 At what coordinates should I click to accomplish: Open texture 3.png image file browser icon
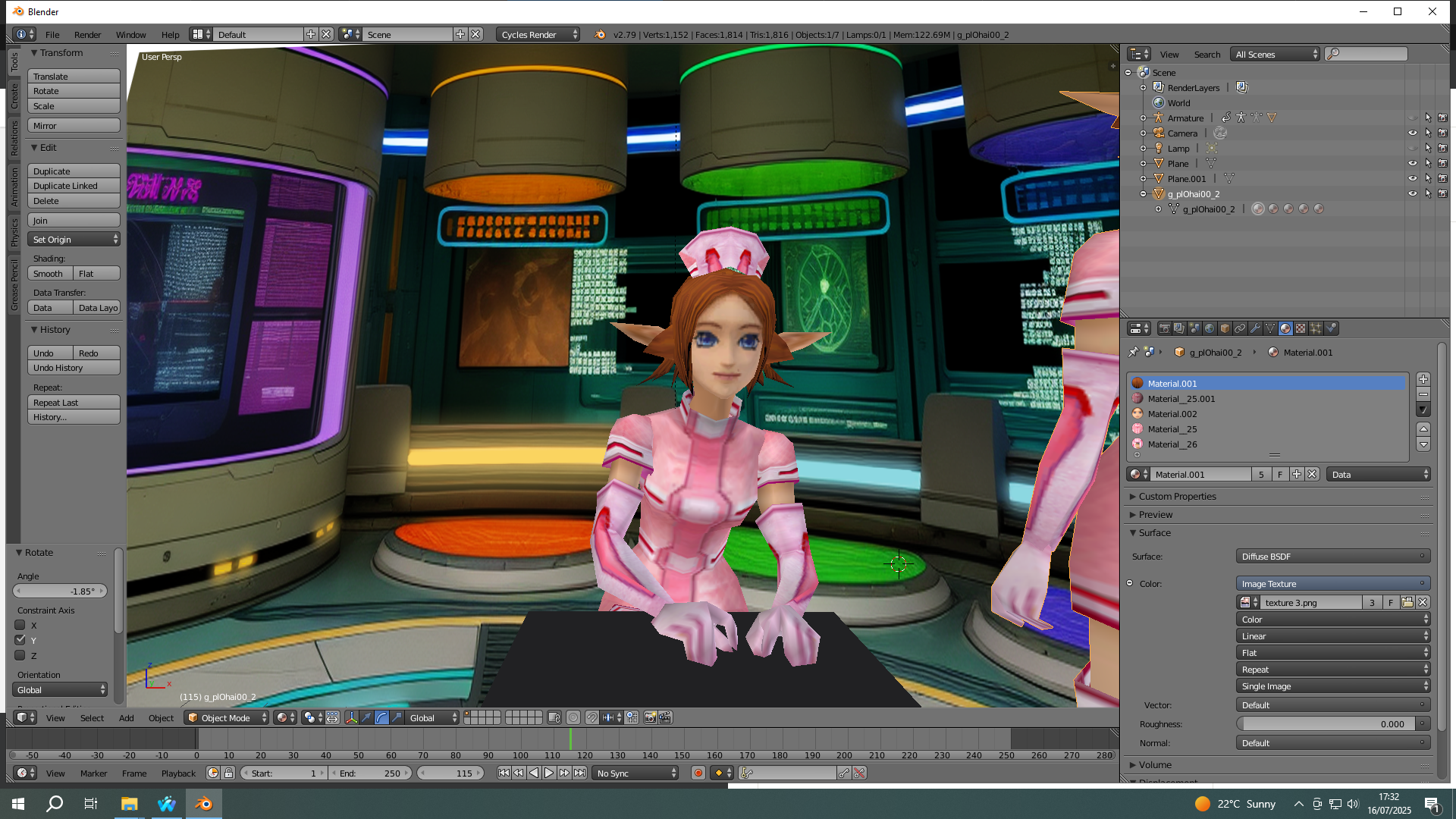1407,602
